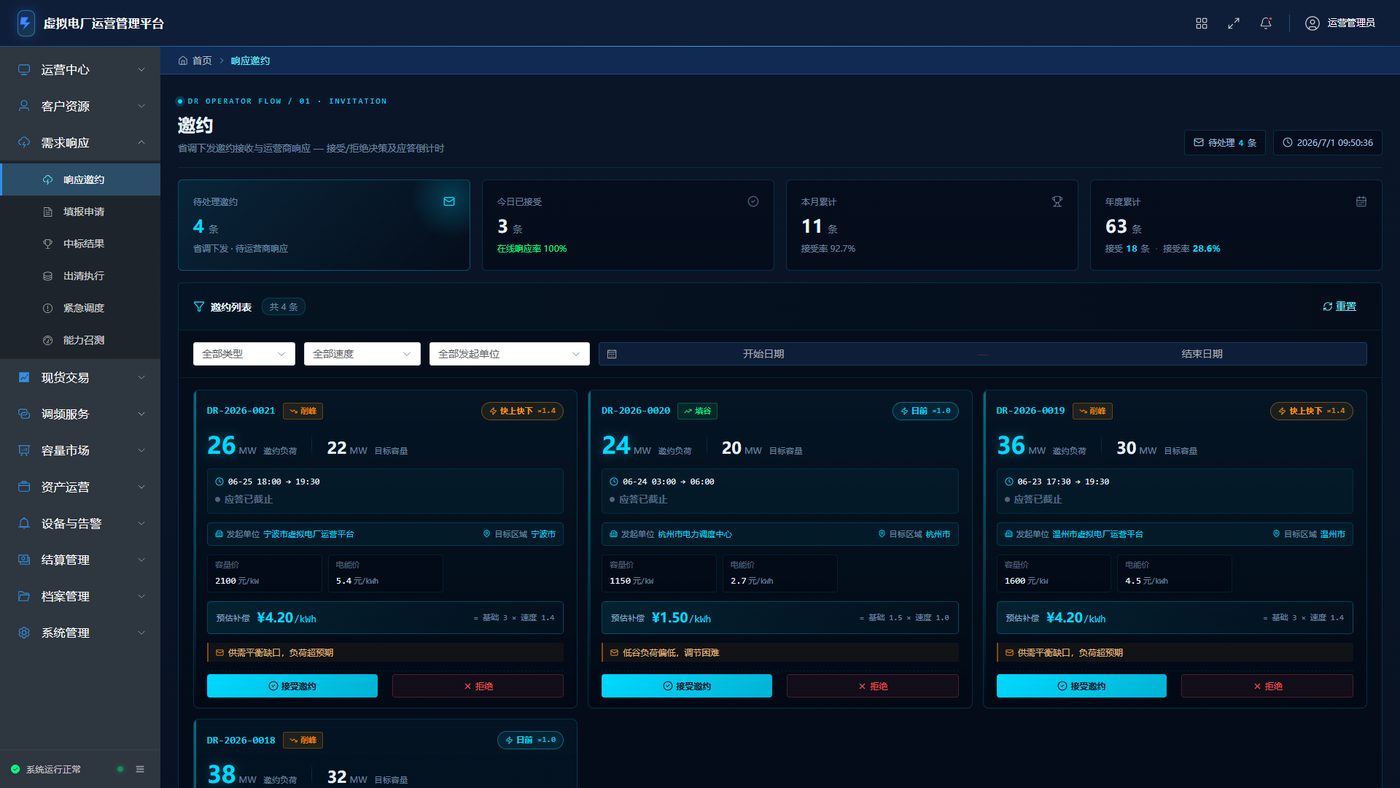Collapse the 需求响应 sidebar section
The width and height of the screenshot is (1400, 788).
80,143
